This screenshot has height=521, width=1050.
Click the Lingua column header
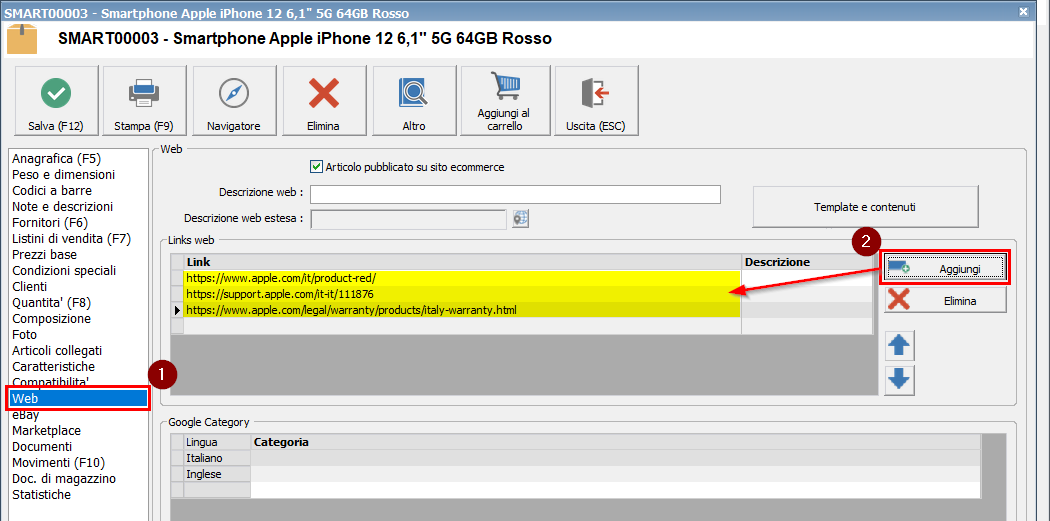(218, 443)
